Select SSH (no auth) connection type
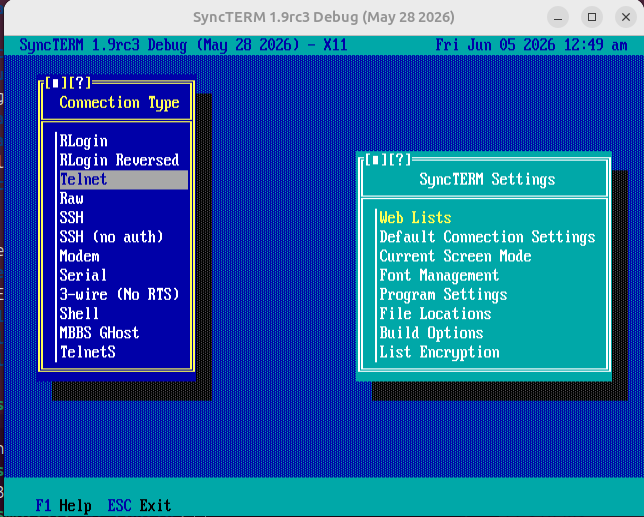The image size is (644, 517). coord(124,237)
